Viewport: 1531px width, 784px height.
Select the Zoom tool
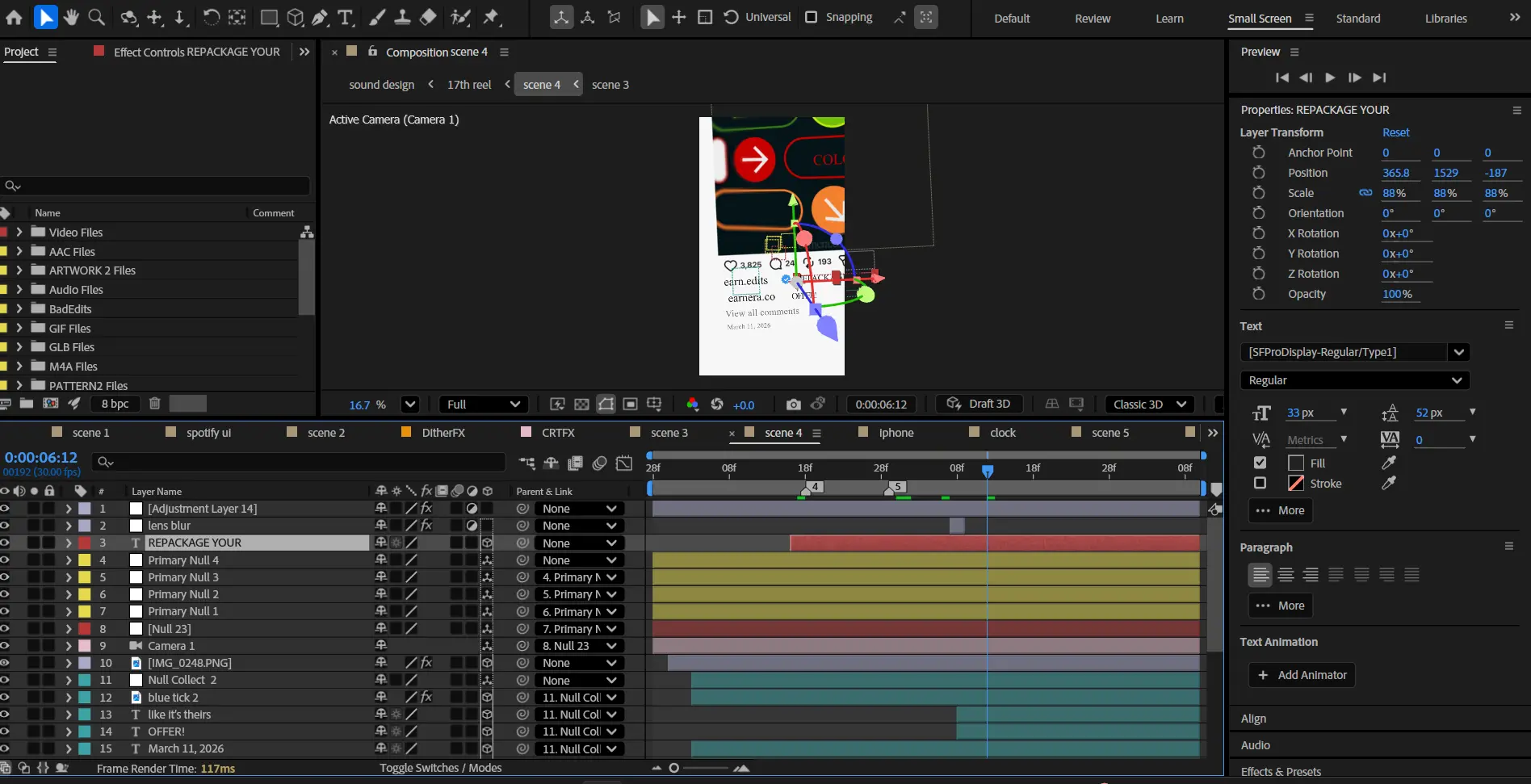[97, 17]
